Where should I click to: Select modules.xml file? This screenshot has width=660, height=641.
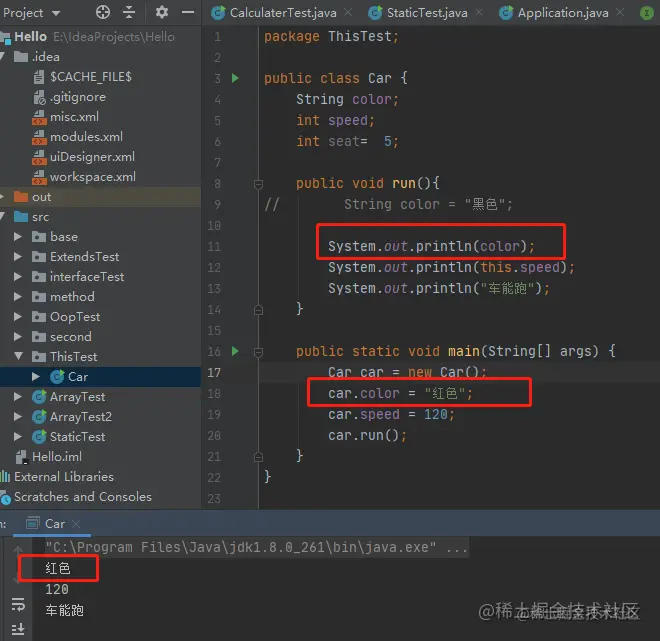click(x=86, y=137)
